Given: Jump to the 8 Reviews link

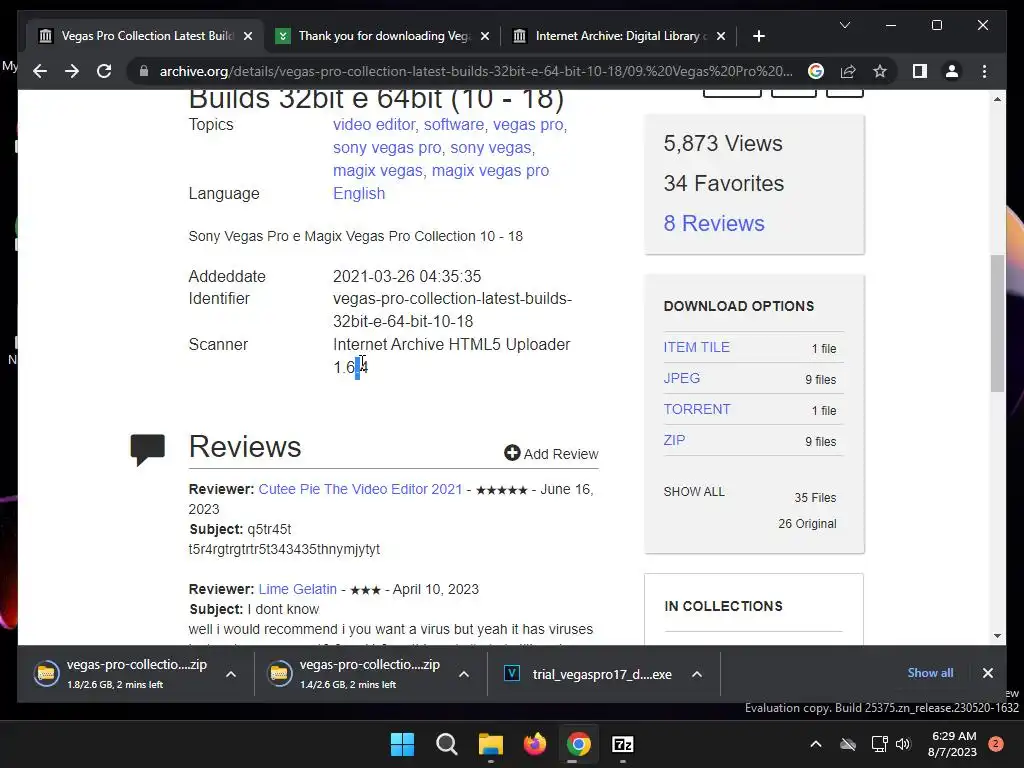Looking at the screenshot, I should click(714, 223).
